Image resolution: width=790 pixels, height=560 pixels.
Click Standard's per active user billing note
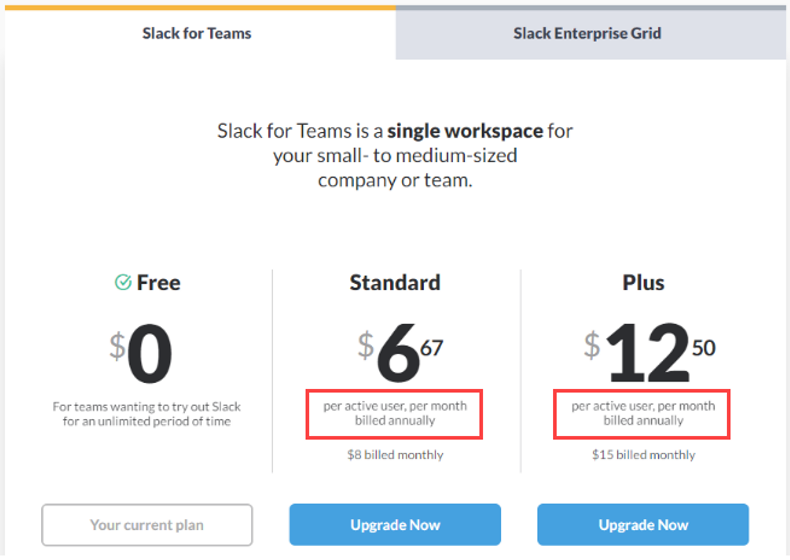[394, 414]
